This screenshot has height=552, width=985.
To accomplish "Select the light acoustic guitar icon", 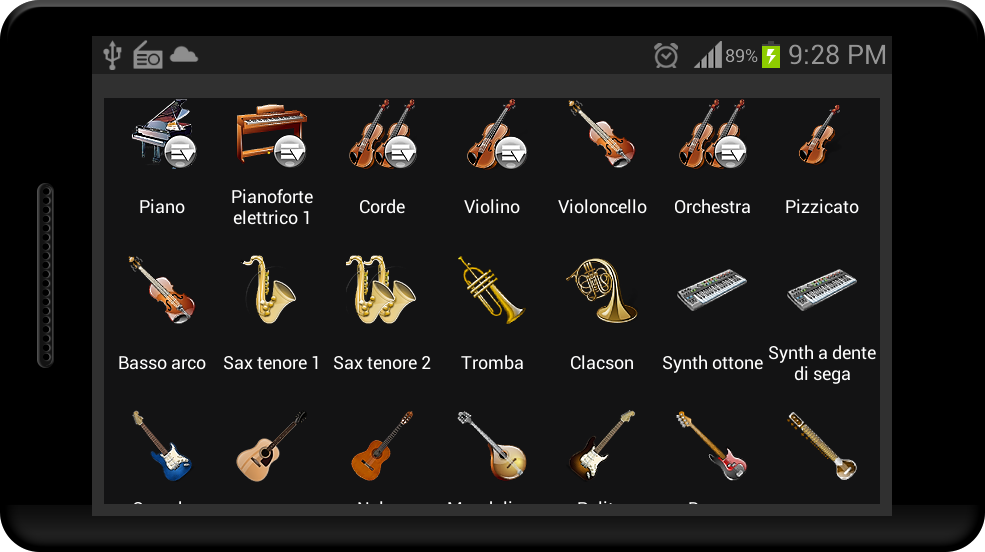I will [x=271, y=446].
